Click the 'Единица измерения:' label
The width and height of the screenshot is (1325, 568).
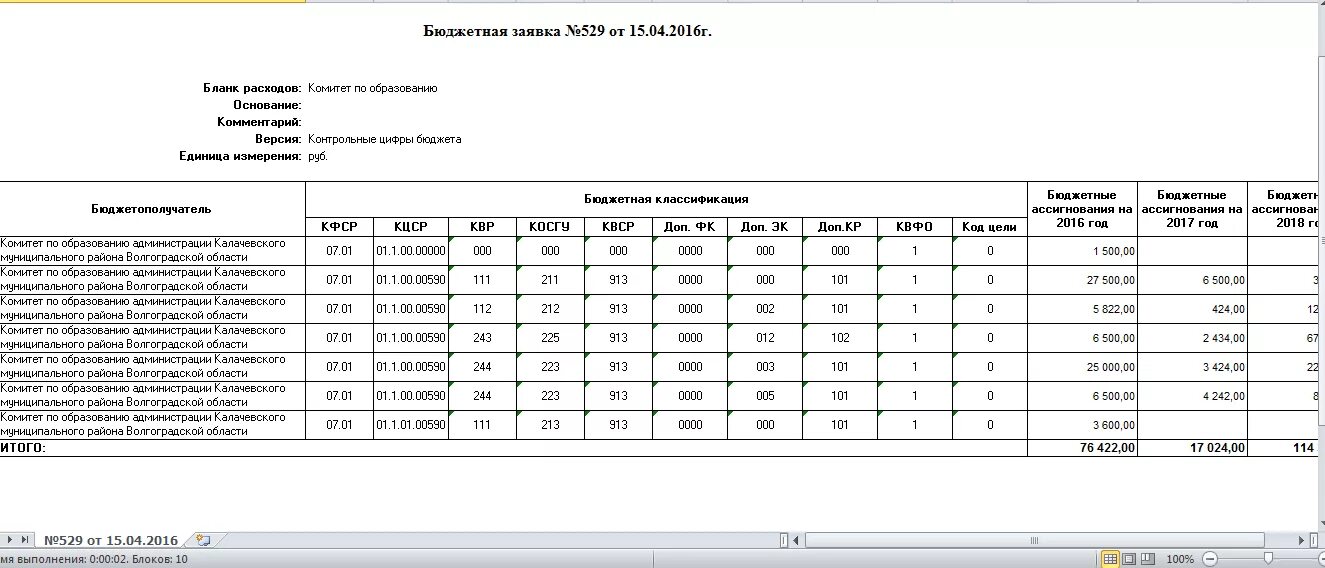[x=241, y=156]
